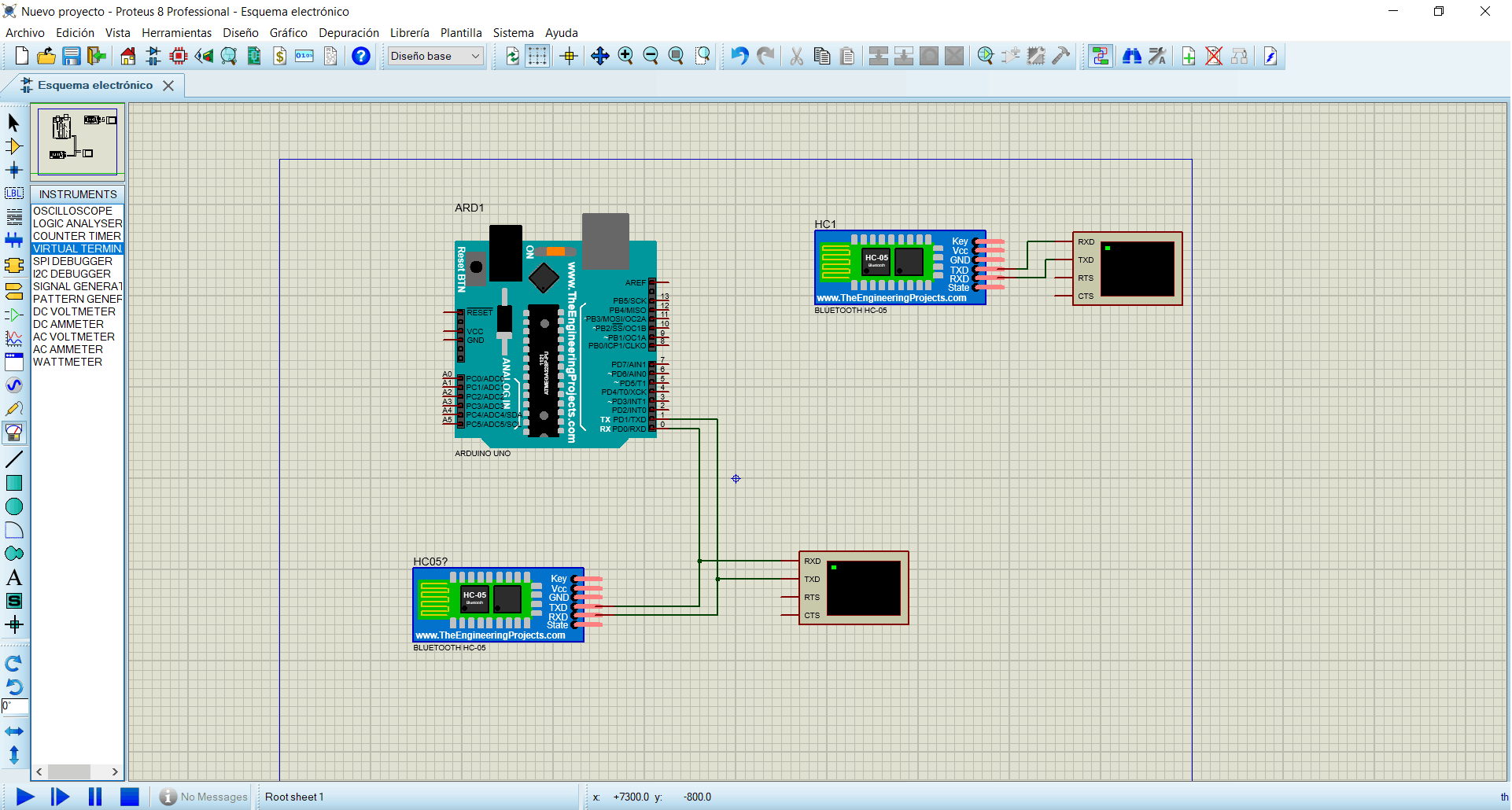The height and width of the screenshot is (810, 1512).
Task: Select the 2D box drawing tool
Action: click(13, 483)
